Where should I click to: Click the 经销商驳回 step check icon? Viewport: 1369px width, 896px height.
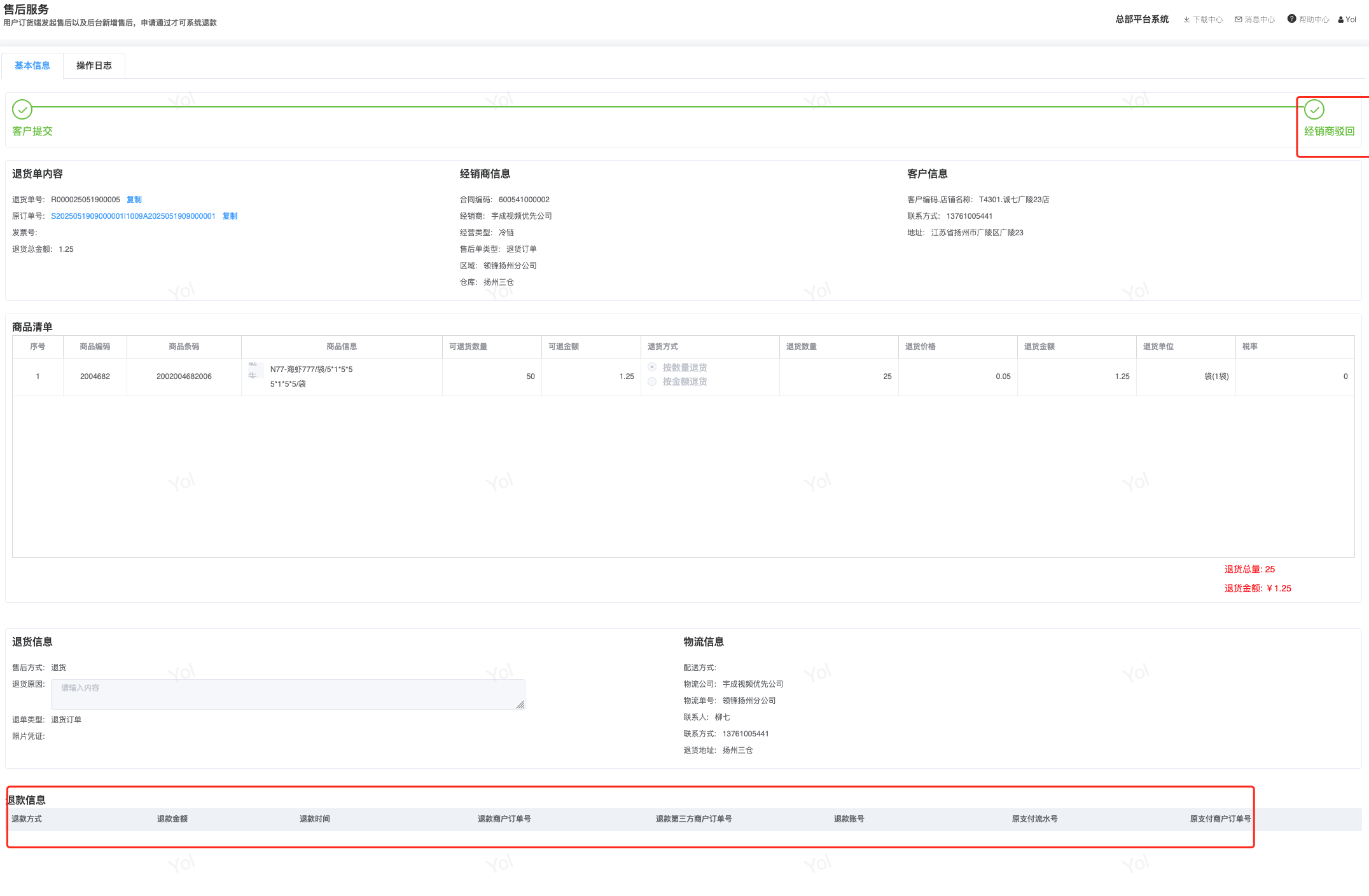click(1314, 109)
